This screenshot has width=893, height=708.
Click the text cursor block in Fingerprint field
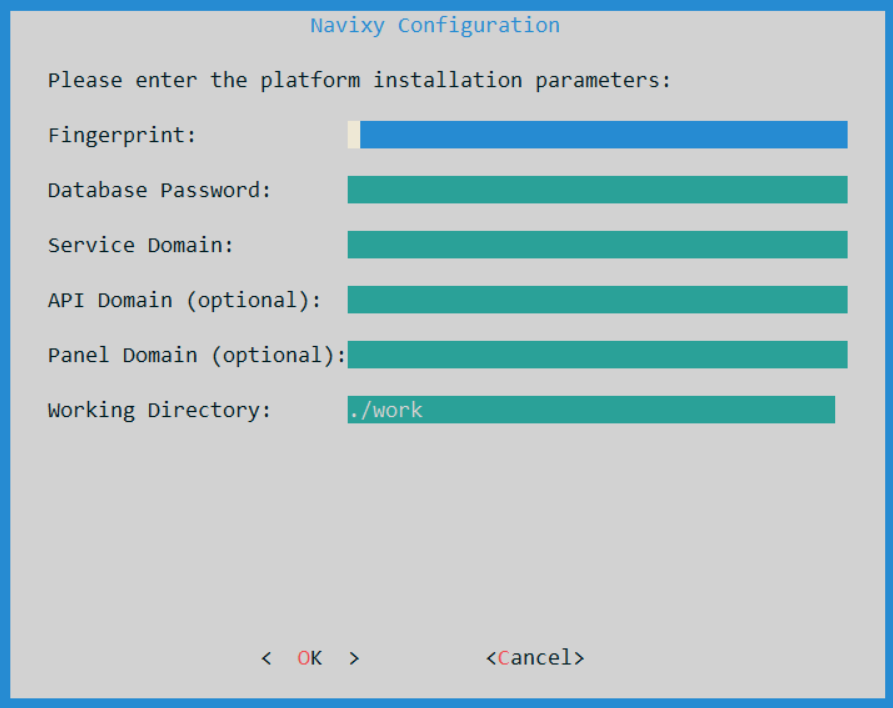tap(354, 134)
